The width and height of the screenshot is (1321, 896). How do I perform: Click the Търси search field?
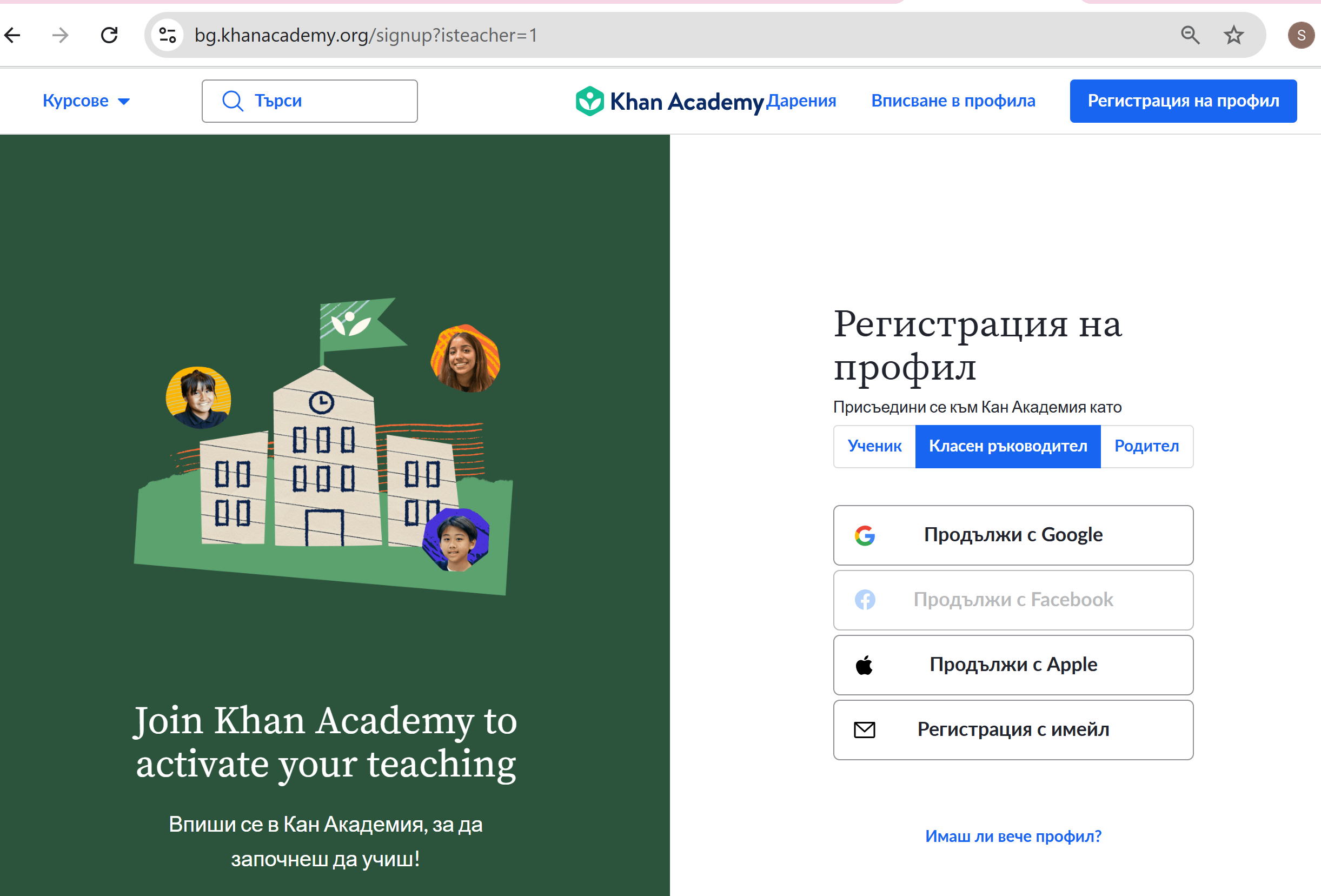click(x=310, y=101)
